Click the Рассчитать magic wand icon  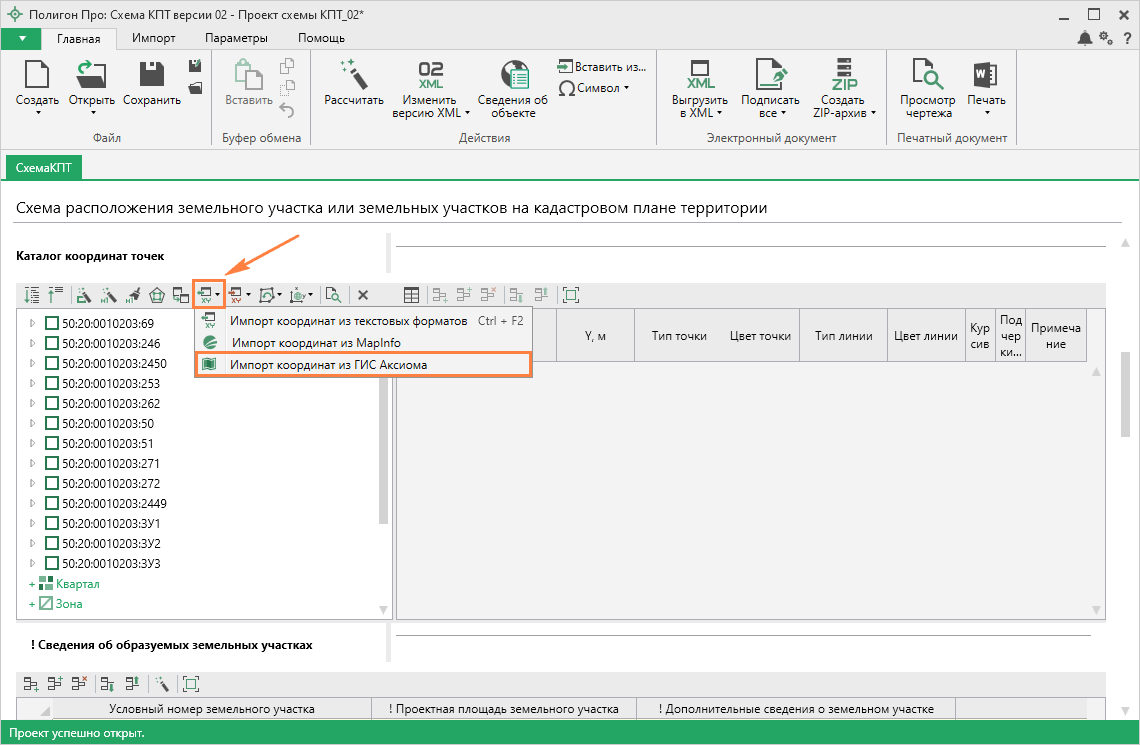tap(354, 75)
